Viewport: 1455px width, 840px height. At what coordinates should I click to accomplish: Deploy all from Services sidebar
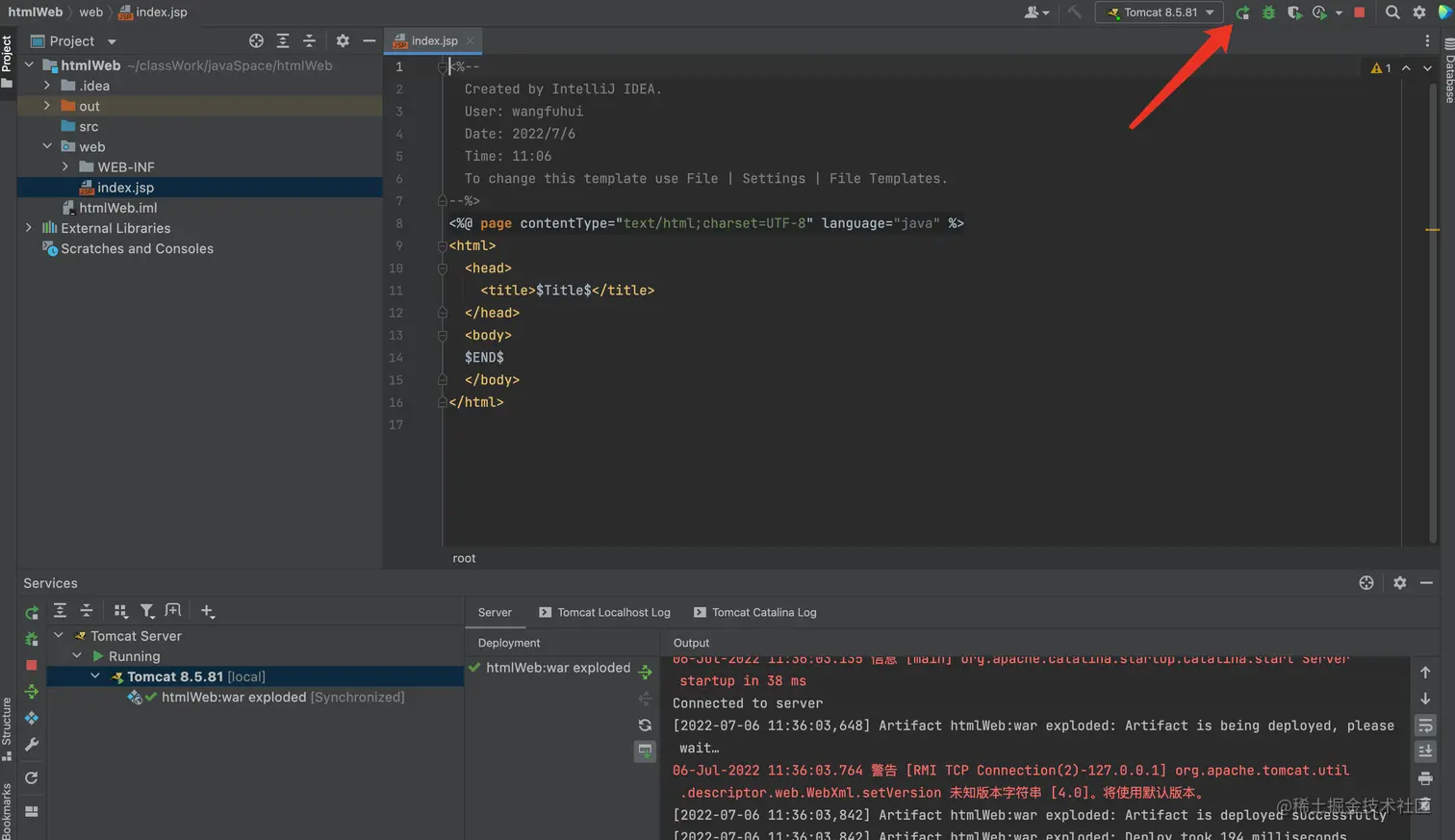32,692
